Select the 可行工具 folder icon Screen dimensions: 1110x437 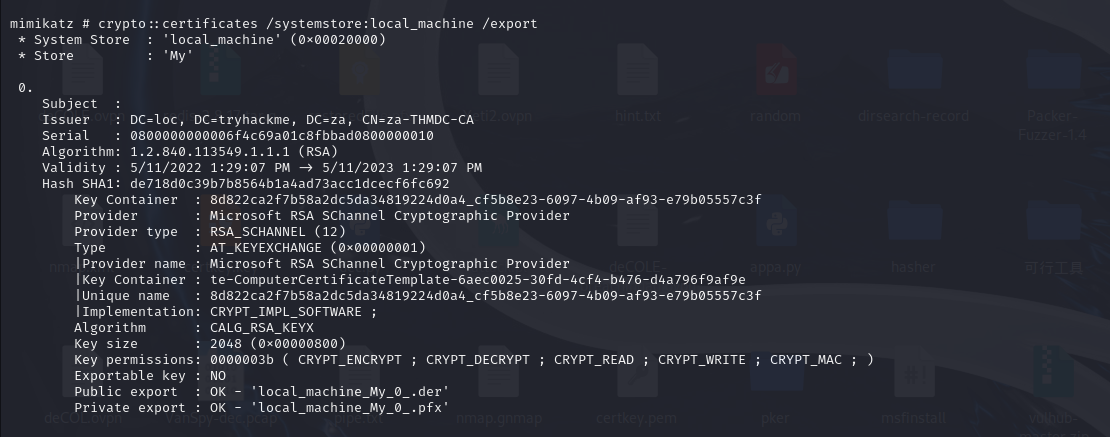tap(1053, 221)
